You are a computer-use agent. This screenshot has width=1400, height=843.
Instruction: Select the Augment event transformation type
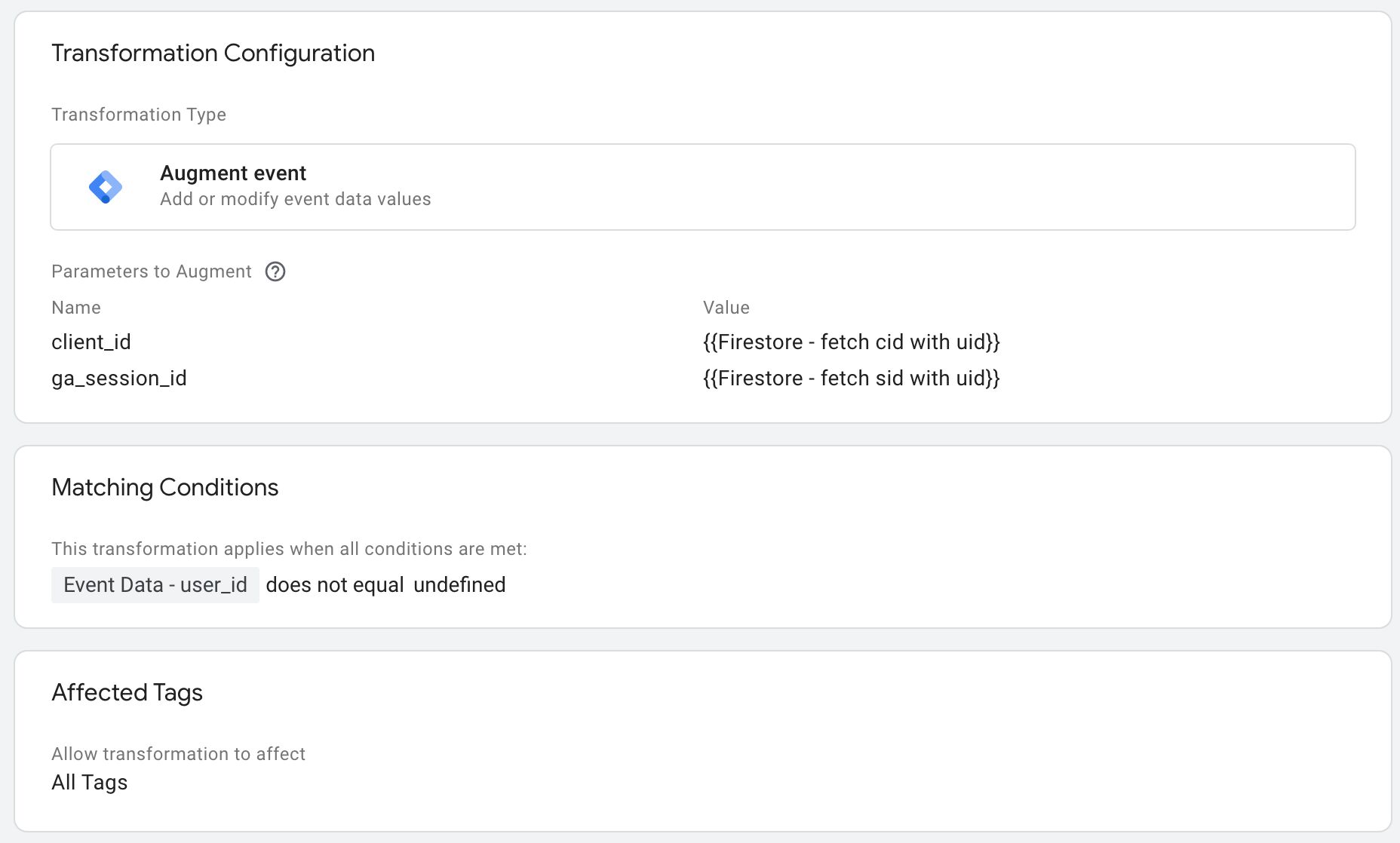click(x=703, y=187)
